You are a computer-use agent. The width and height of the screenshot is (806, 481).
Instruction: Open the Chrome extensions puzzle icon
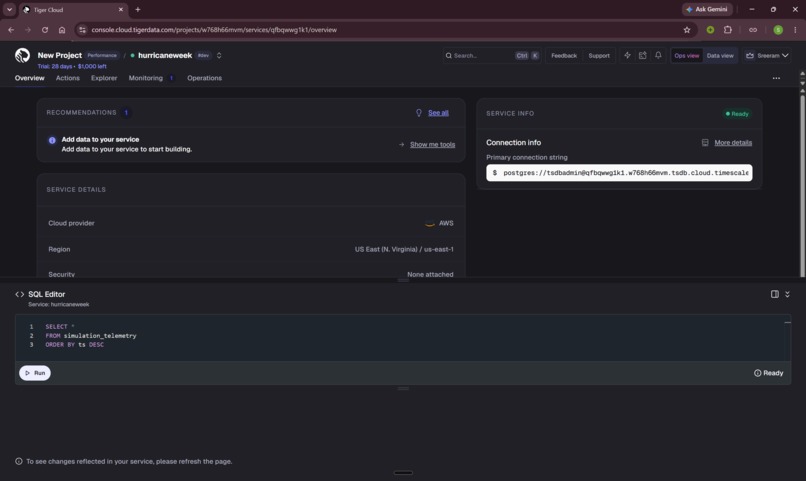(x=727, y=30)
